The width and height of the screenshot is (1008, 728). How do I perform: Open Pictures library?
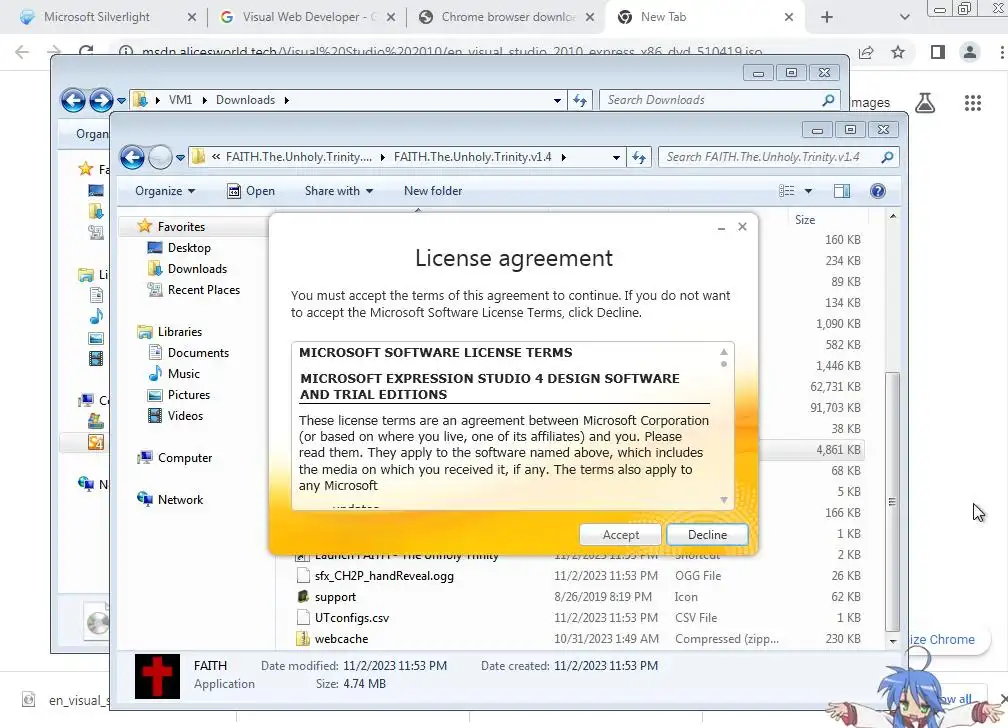click(x=189, y=395)
